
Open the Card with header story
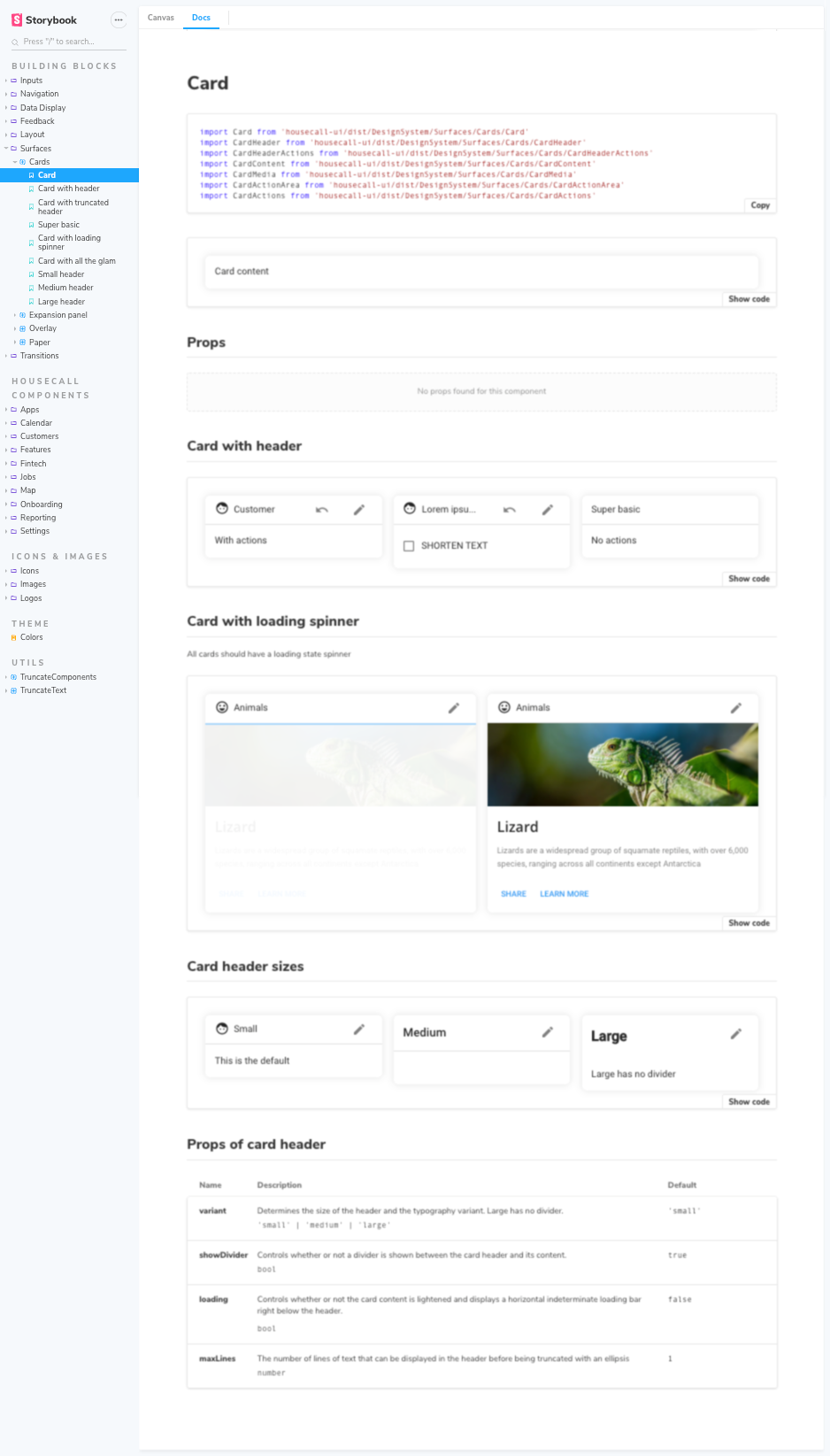click(x=69, y=189)
